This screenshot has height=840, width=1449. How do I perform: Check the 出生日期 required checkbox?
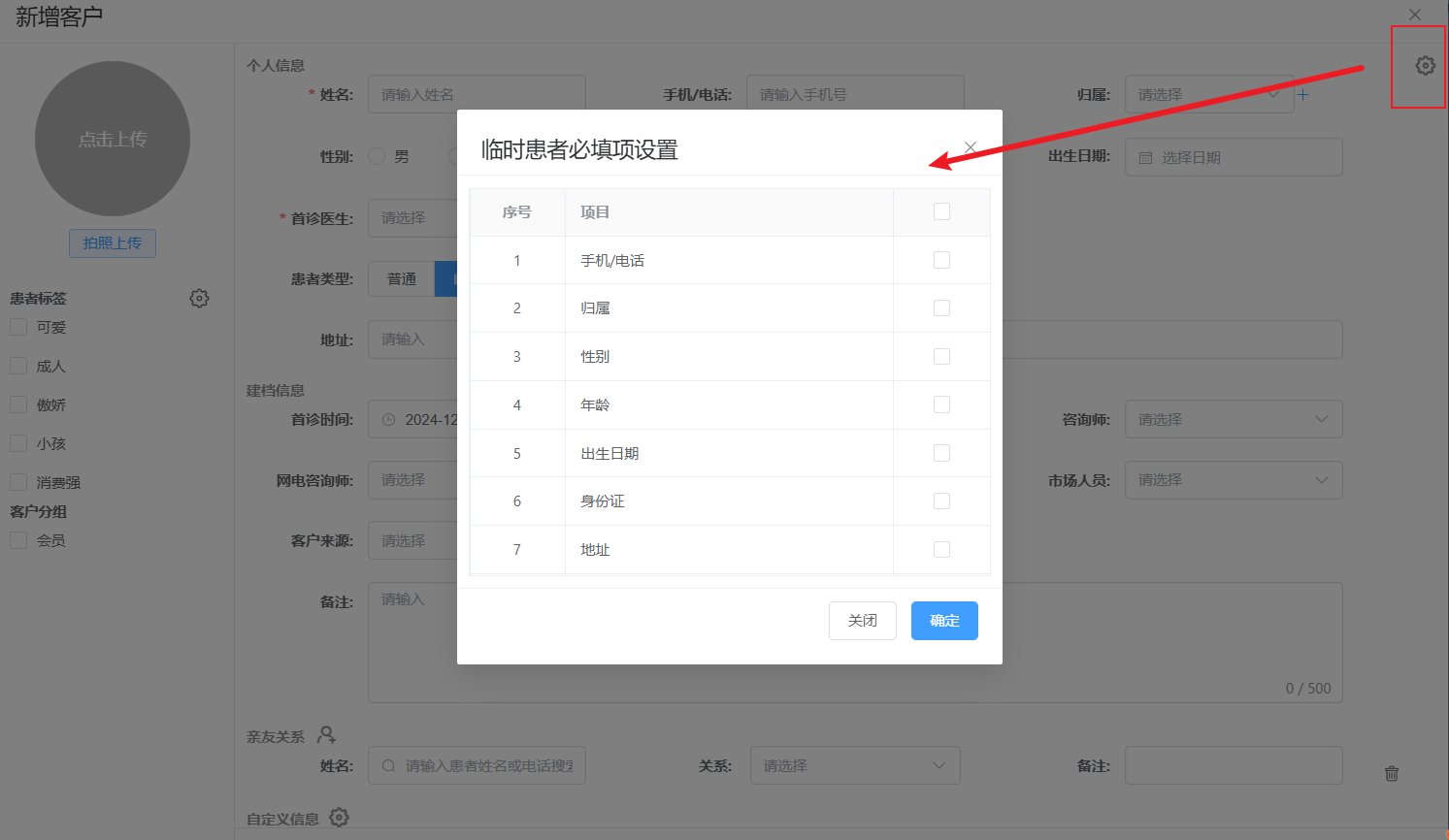(x=941, y=453)
